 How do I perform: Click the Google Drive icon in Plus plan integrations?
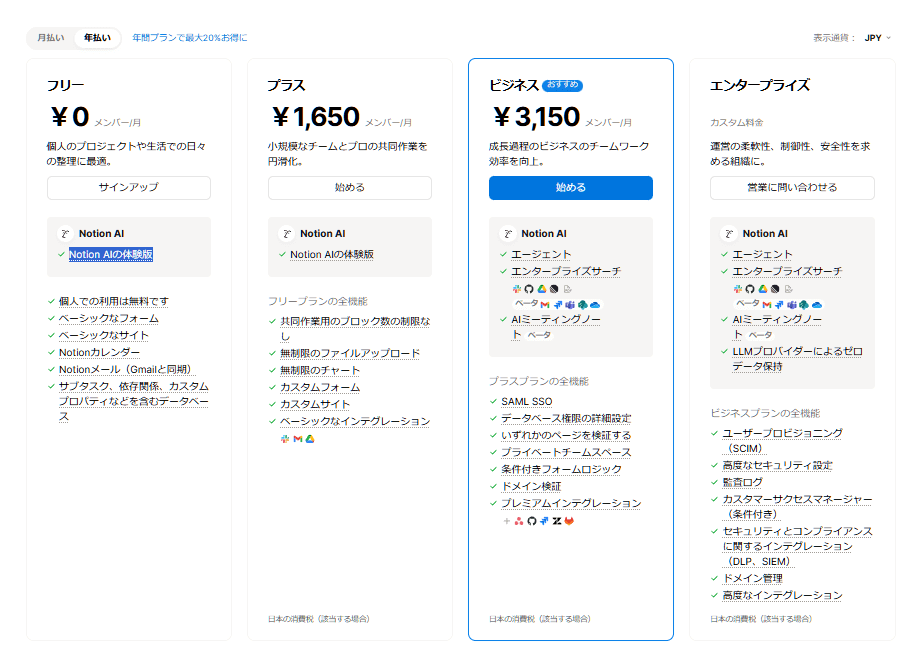(310, 439)
